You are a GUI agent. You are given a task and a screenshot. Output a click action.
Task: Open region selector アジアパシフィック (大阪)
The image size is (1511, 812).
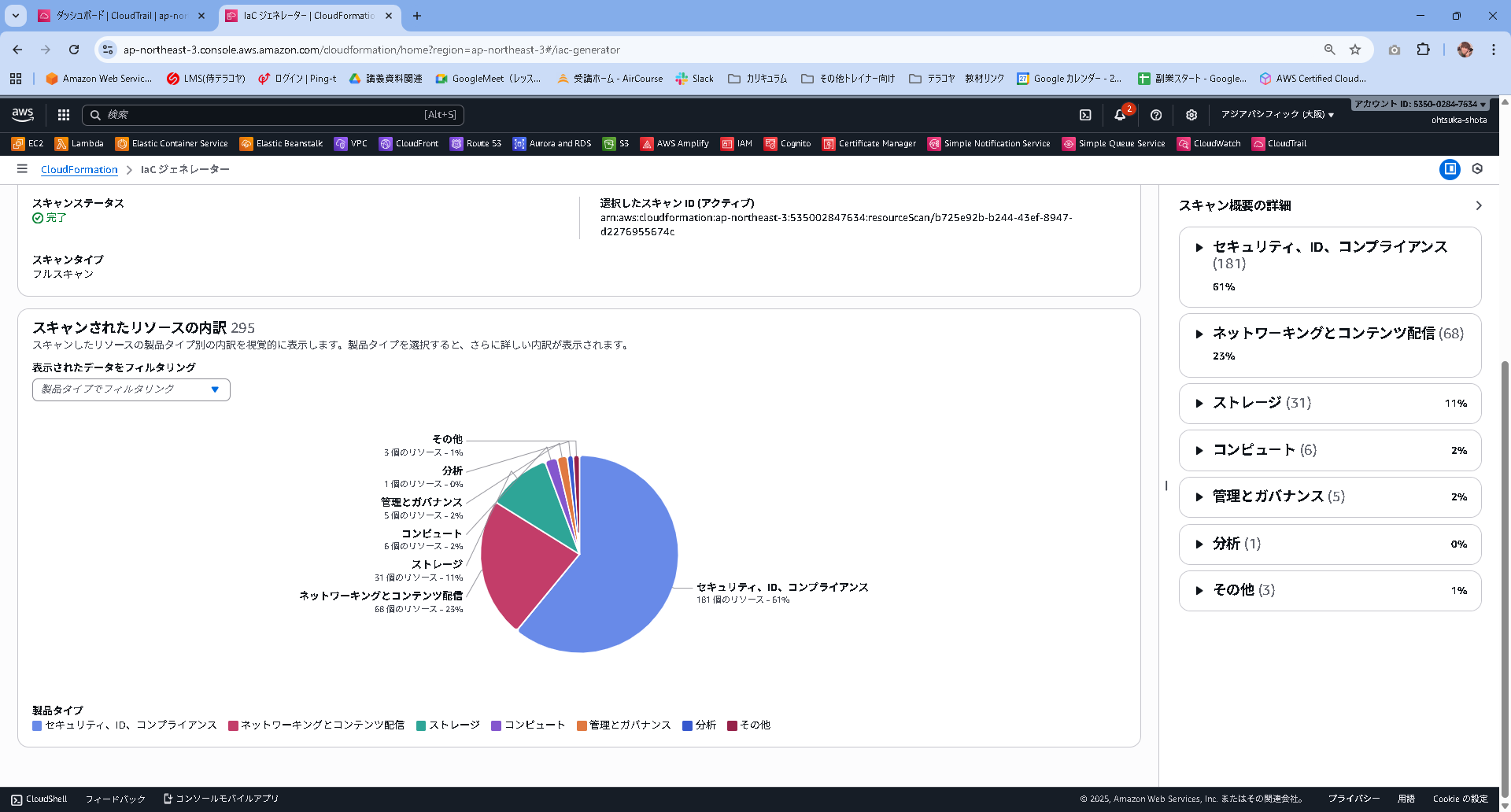click(1277, 115)
